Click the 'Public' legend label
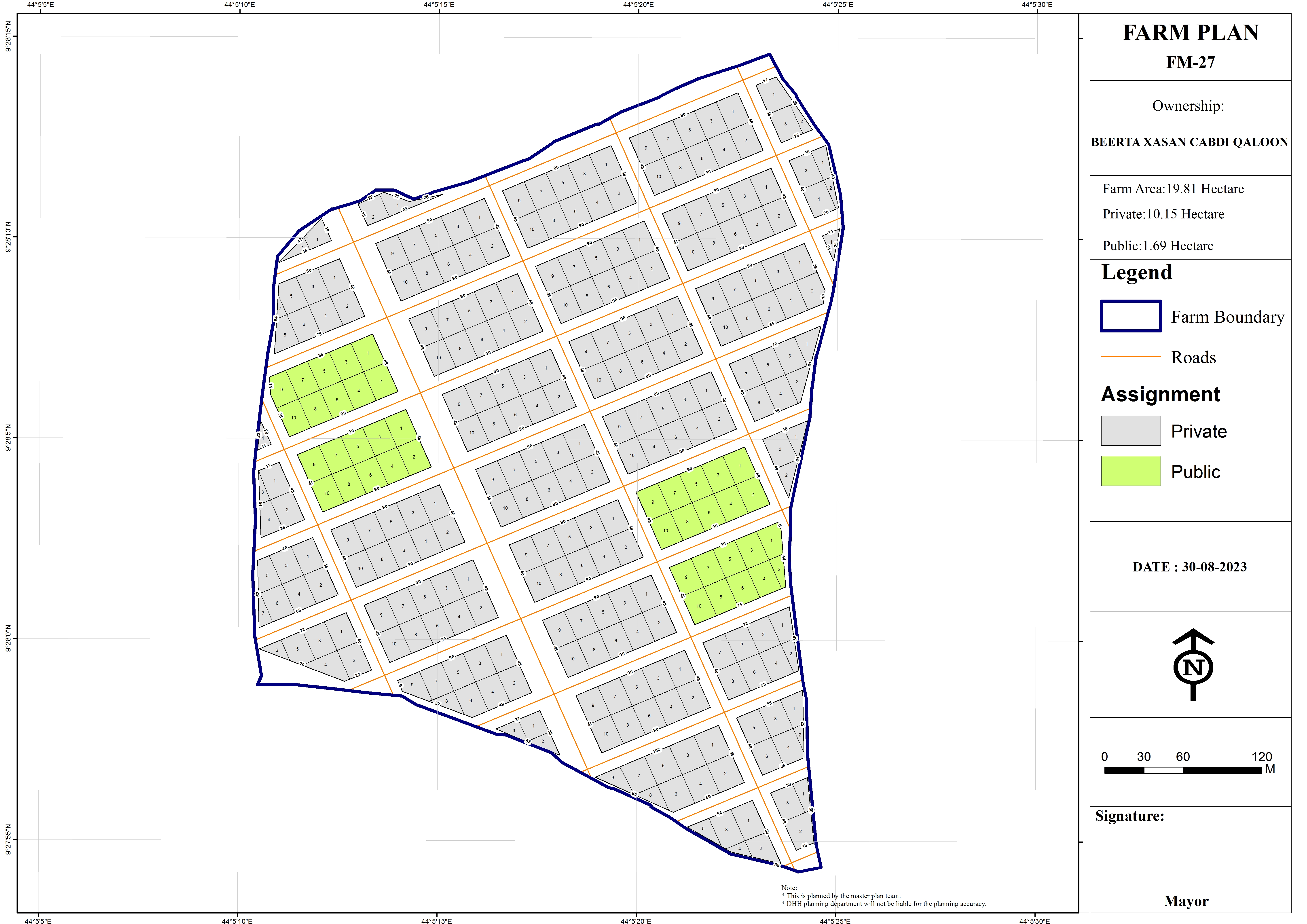1307x924 pixels. [1195, 472]
